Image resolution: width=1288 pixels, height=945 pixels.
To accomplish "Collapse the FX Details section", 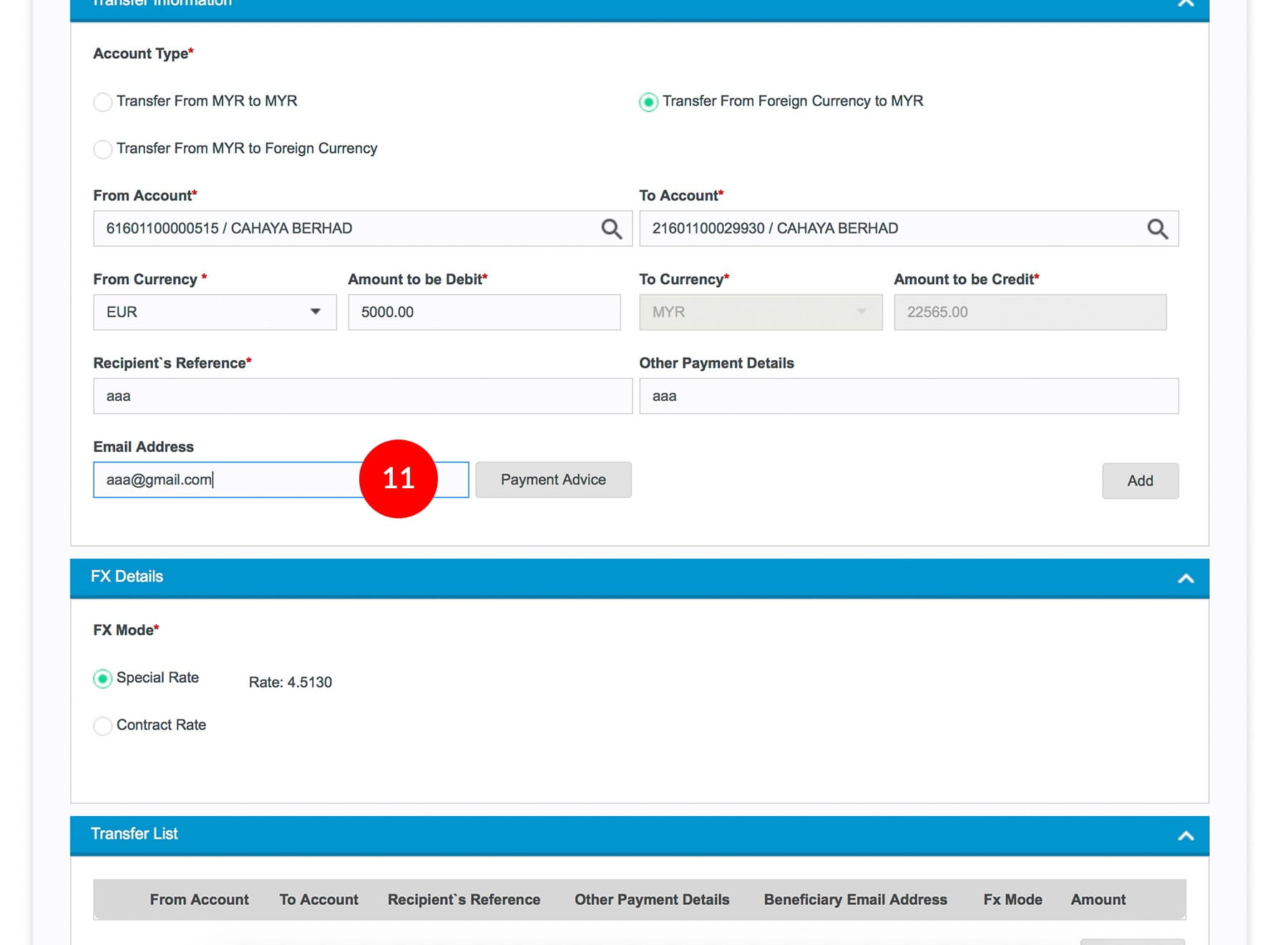I will point(1186,578).
